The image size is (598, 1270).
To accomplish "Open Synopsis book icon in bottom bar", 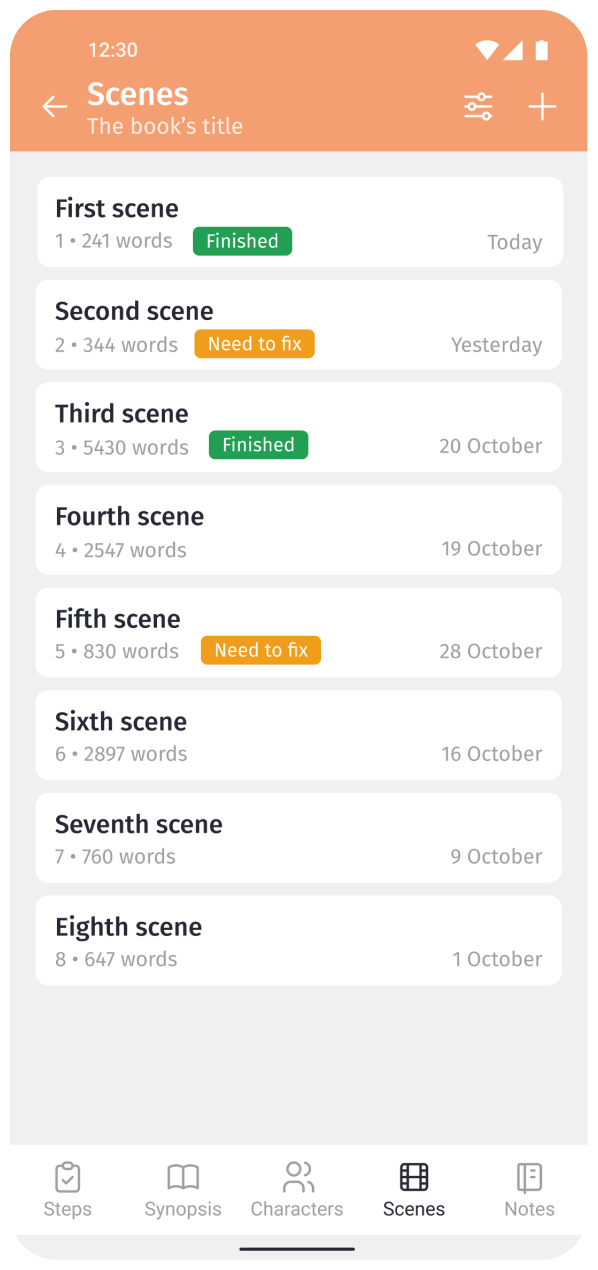I will click(183, 1177).
